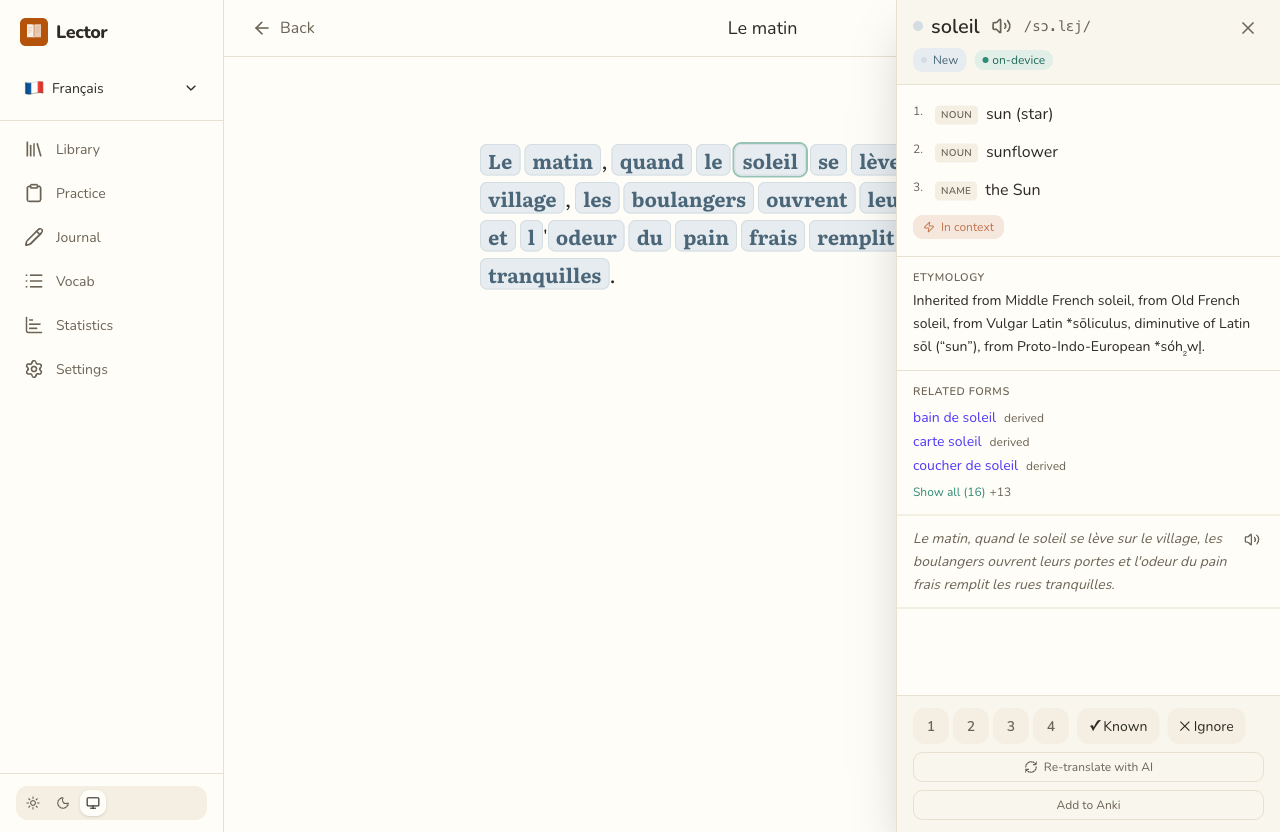Add the word to Anki

[x=1088, y=805]
